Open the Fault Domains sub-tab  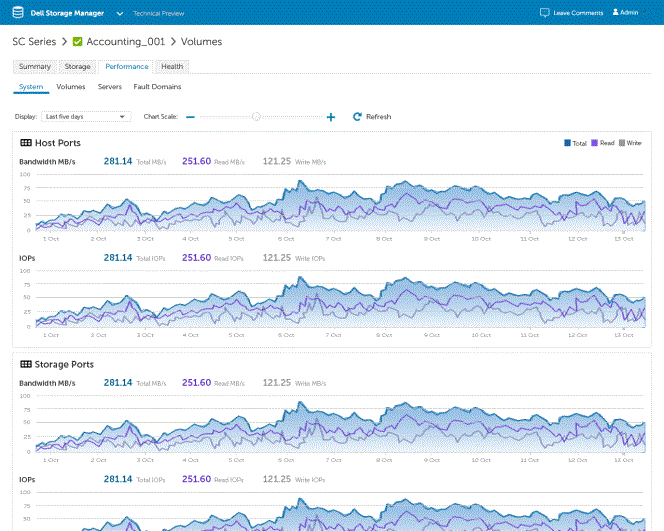pos(158,87)
